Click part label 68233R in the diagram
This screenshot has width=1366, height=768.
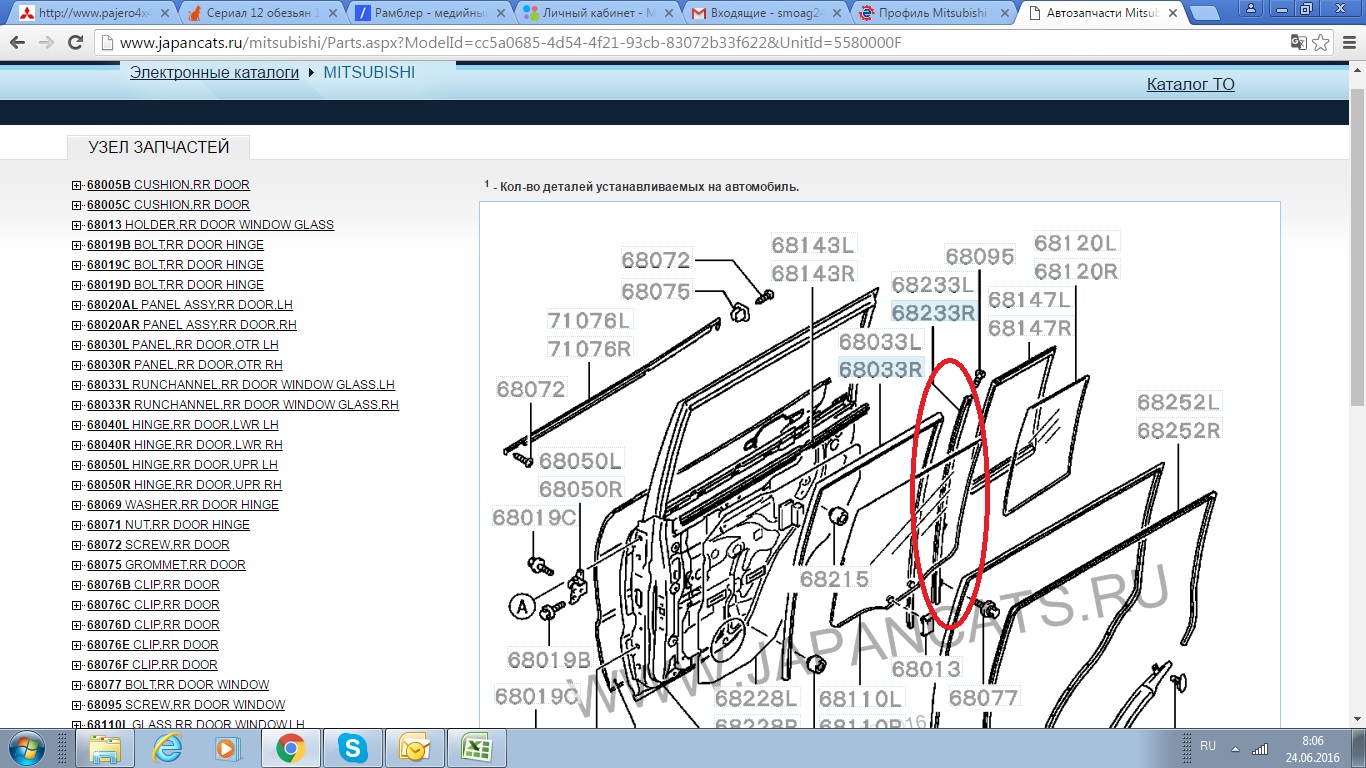[933, 313]
